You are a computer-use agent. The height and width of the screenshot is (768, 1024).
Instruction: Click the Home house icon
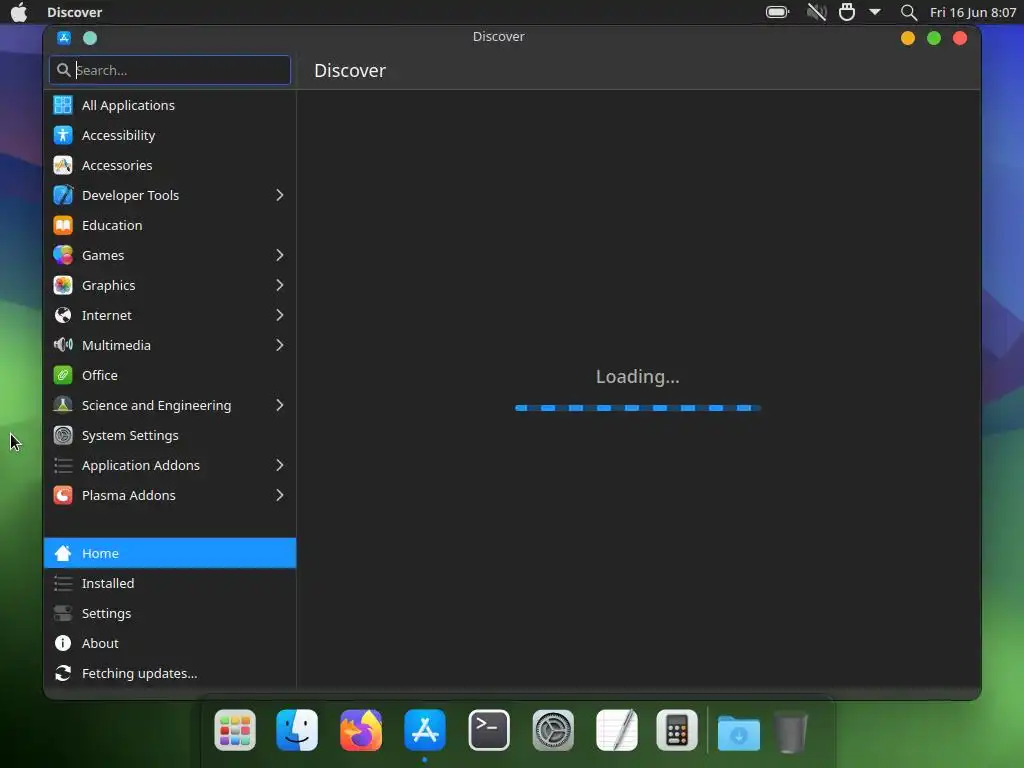(x=63, y=553)
